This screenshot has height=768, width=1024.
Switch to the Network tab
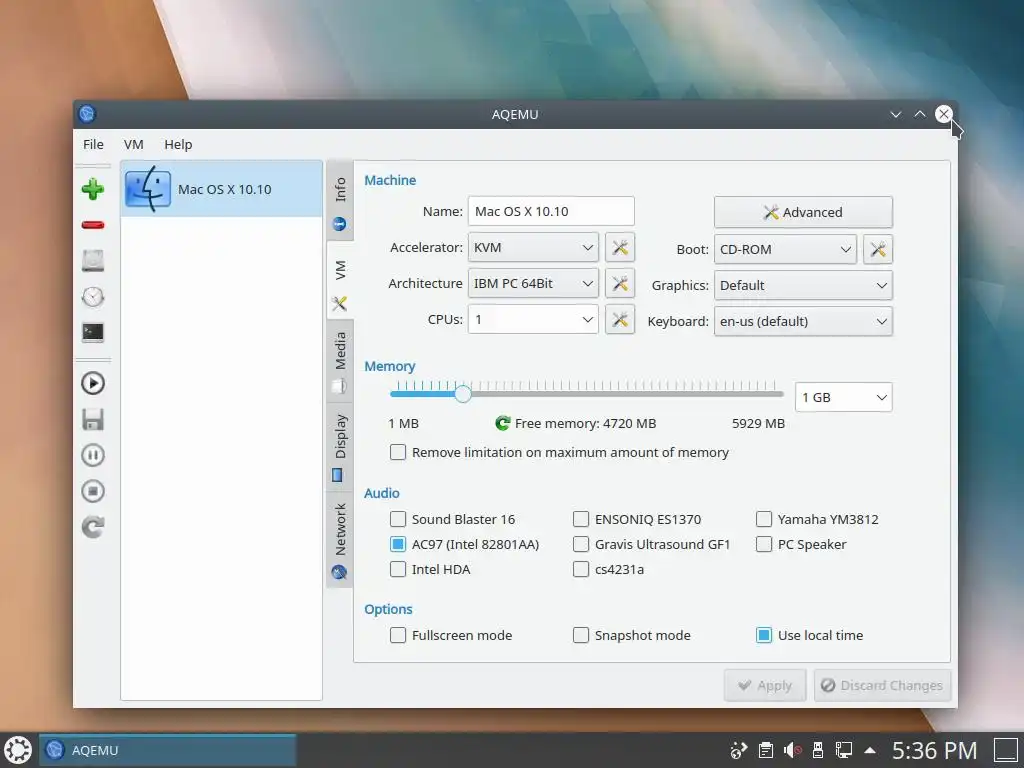pyautogui.click(x=340, y=539)
